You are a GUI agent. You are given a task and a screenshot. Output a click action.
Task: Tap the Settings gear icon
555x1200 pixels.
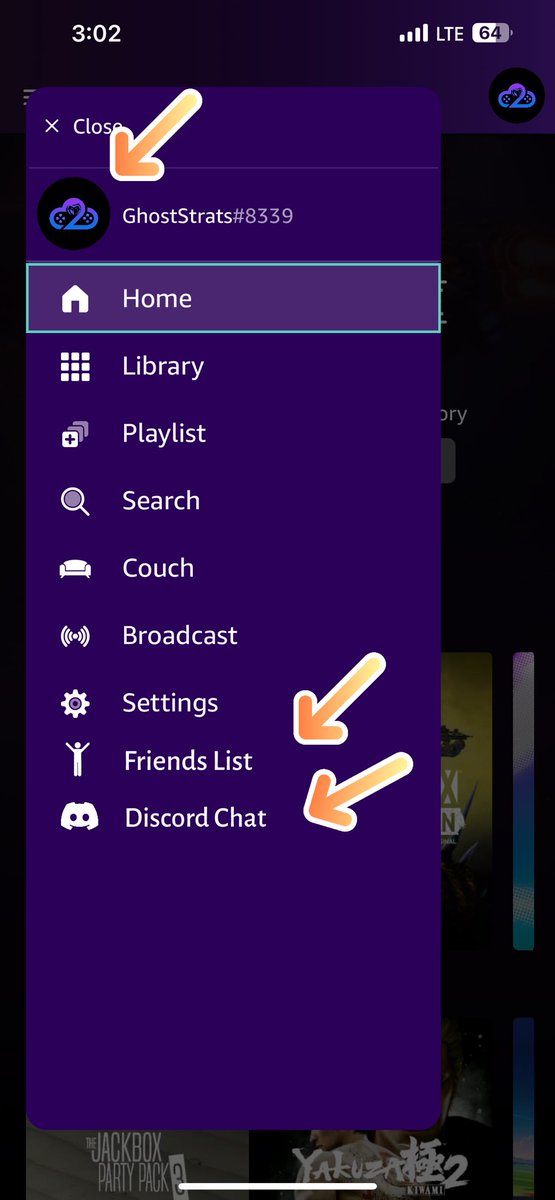click(75, 703)
